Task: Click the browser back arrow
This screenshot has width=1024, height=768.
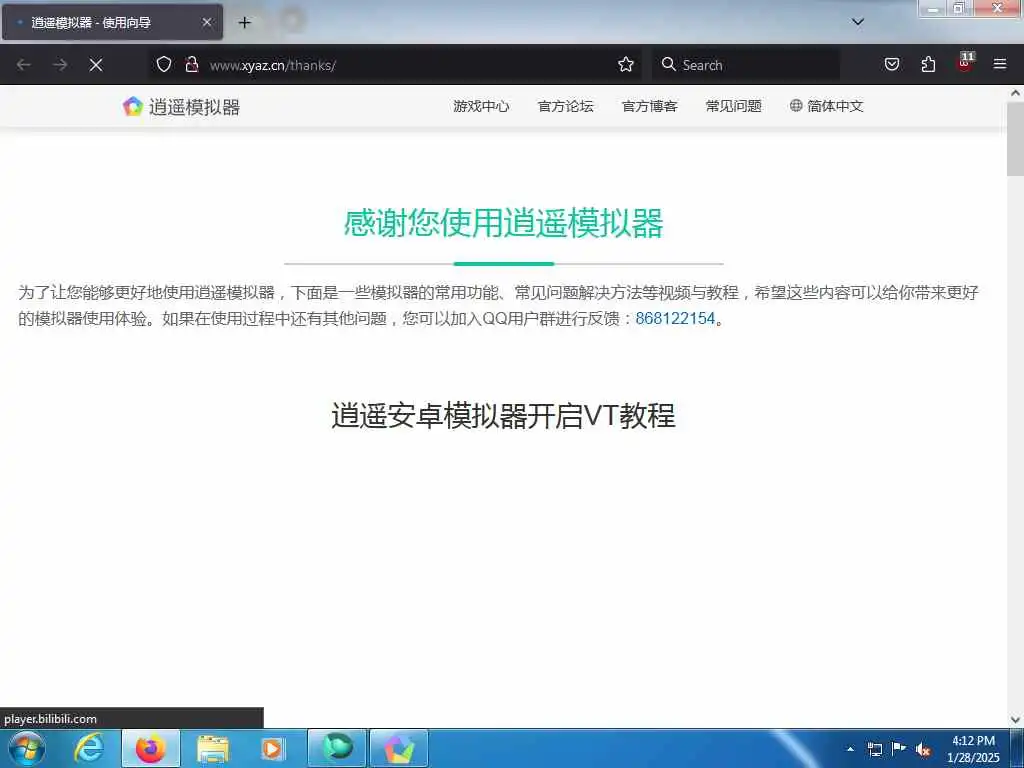Action: click(x=24, y=65)
